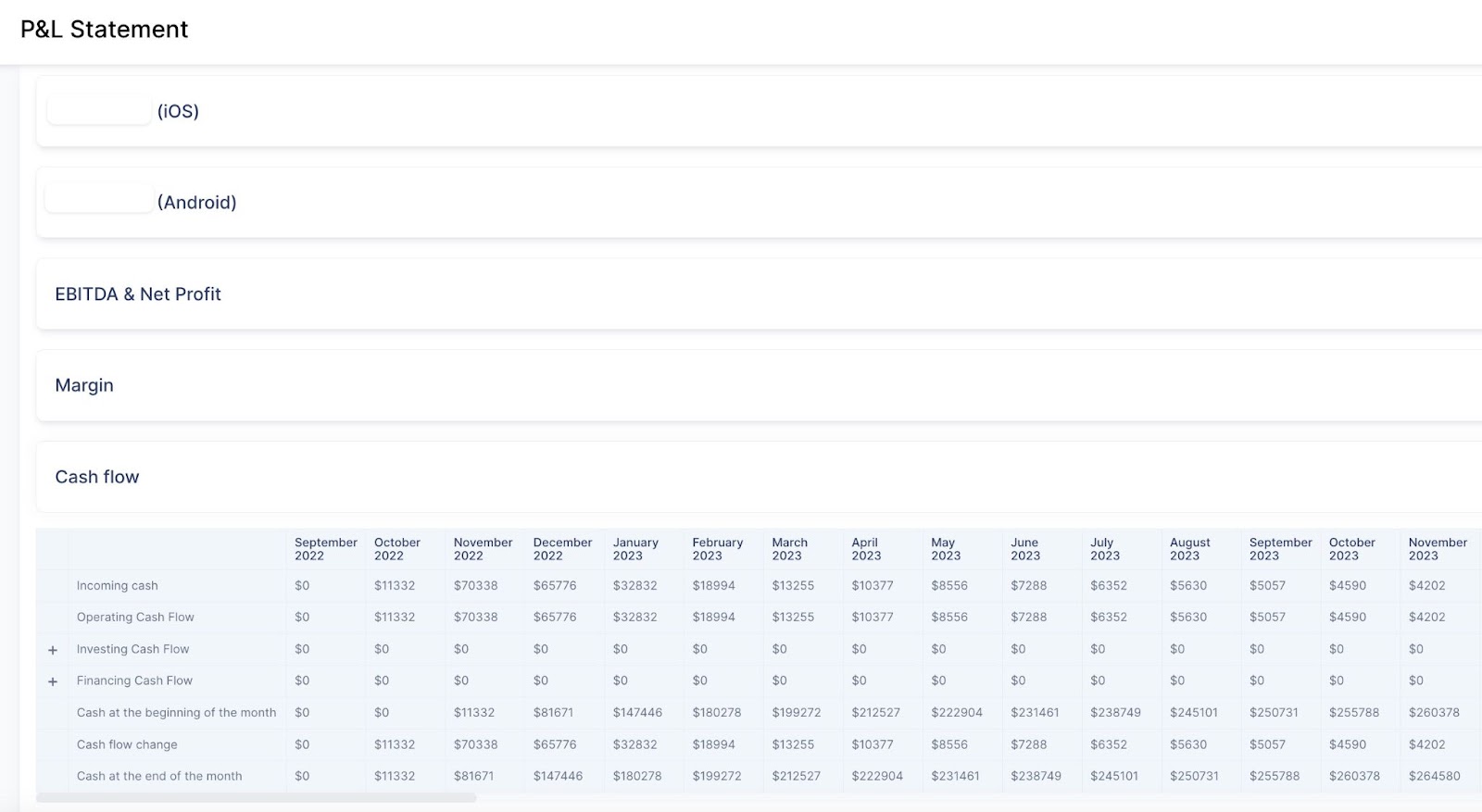Viewport: 1482px width, 812px height.
Task: Open the (Android) section panel
Action: pyautogui.click(x=196, y=202)
